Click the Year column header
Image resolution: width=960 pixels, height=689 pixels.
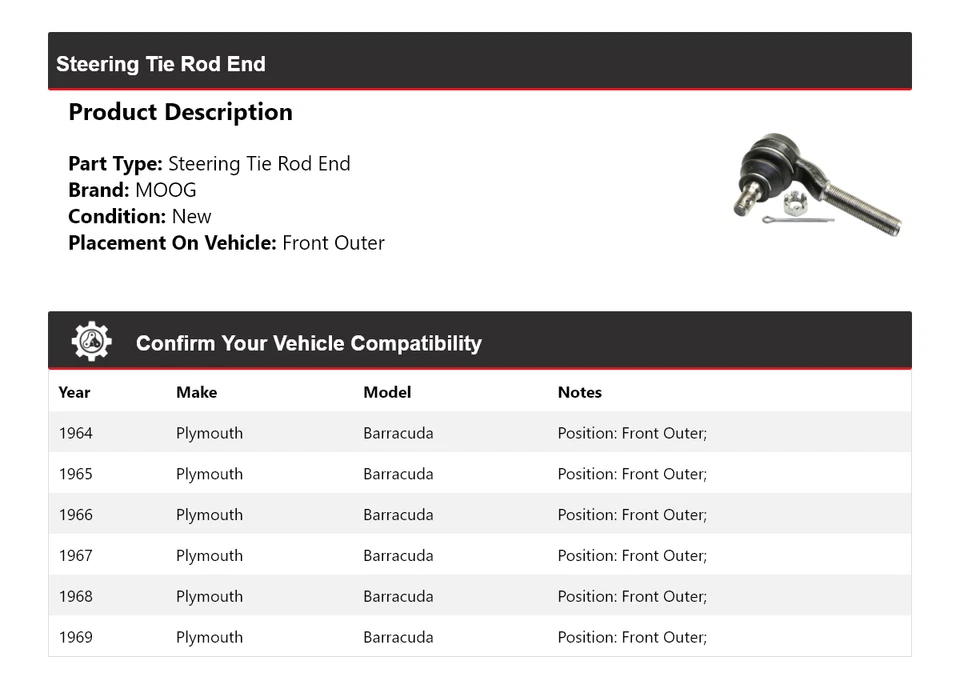click(x=74, y=392)
